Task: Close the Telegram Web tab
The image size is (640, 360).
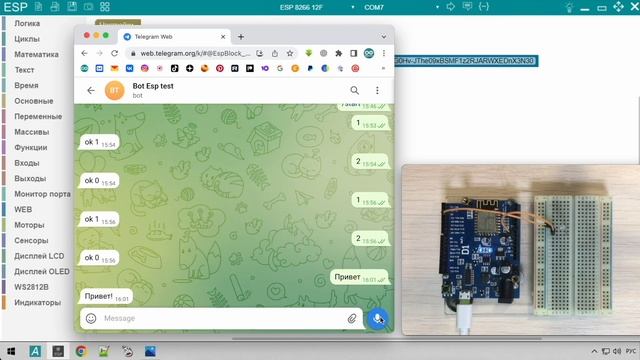Action: (223, 37)
